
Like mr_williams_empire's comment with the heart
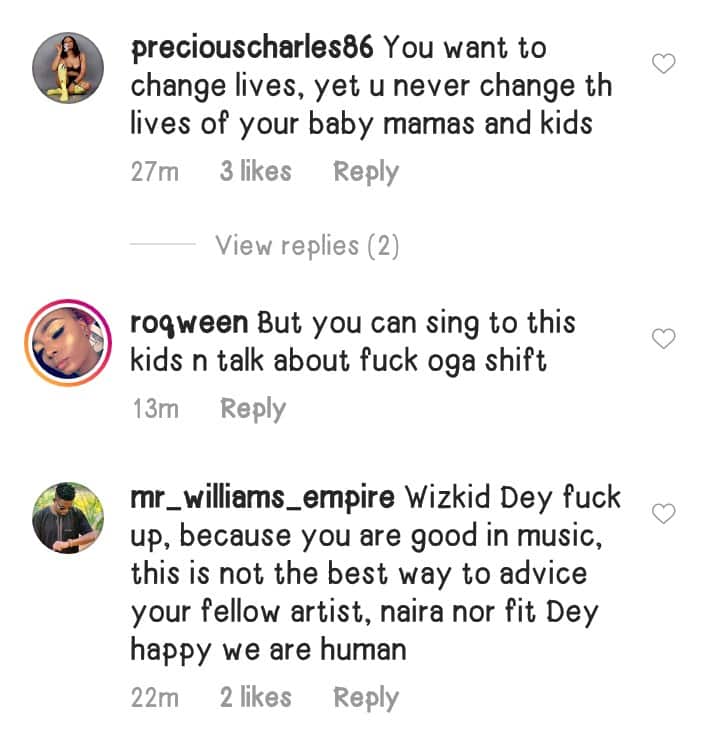pyautogui.click(x=663, y=514)
